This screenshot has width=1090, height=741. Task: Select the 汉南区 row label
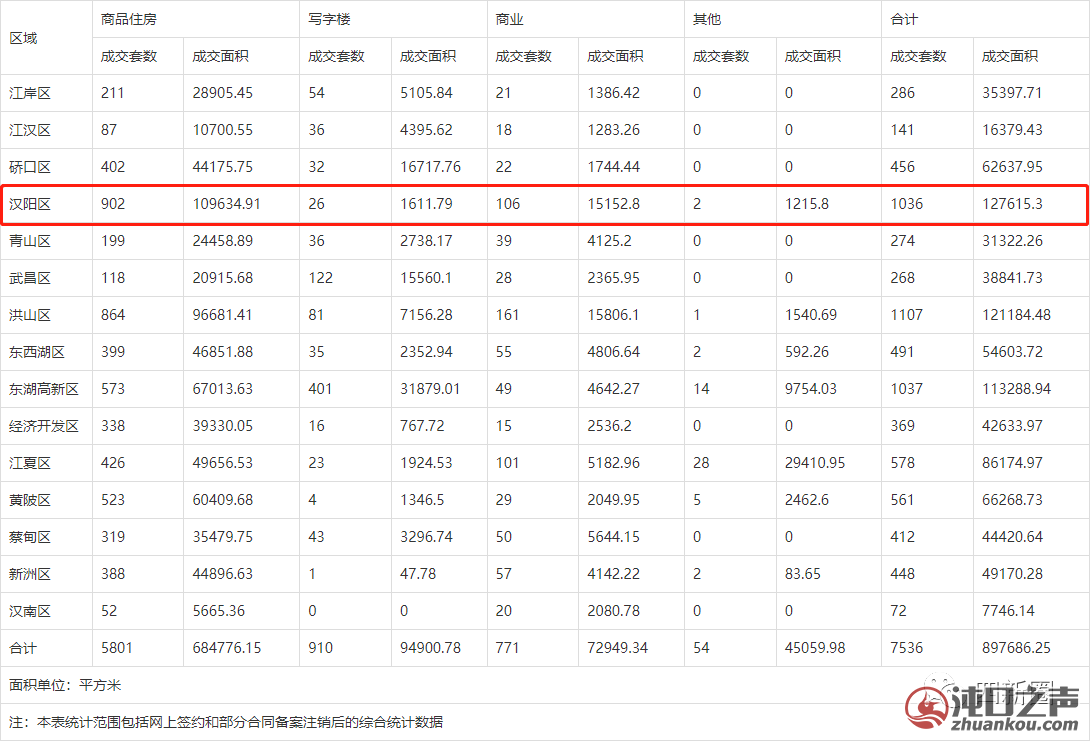[30, 611]
